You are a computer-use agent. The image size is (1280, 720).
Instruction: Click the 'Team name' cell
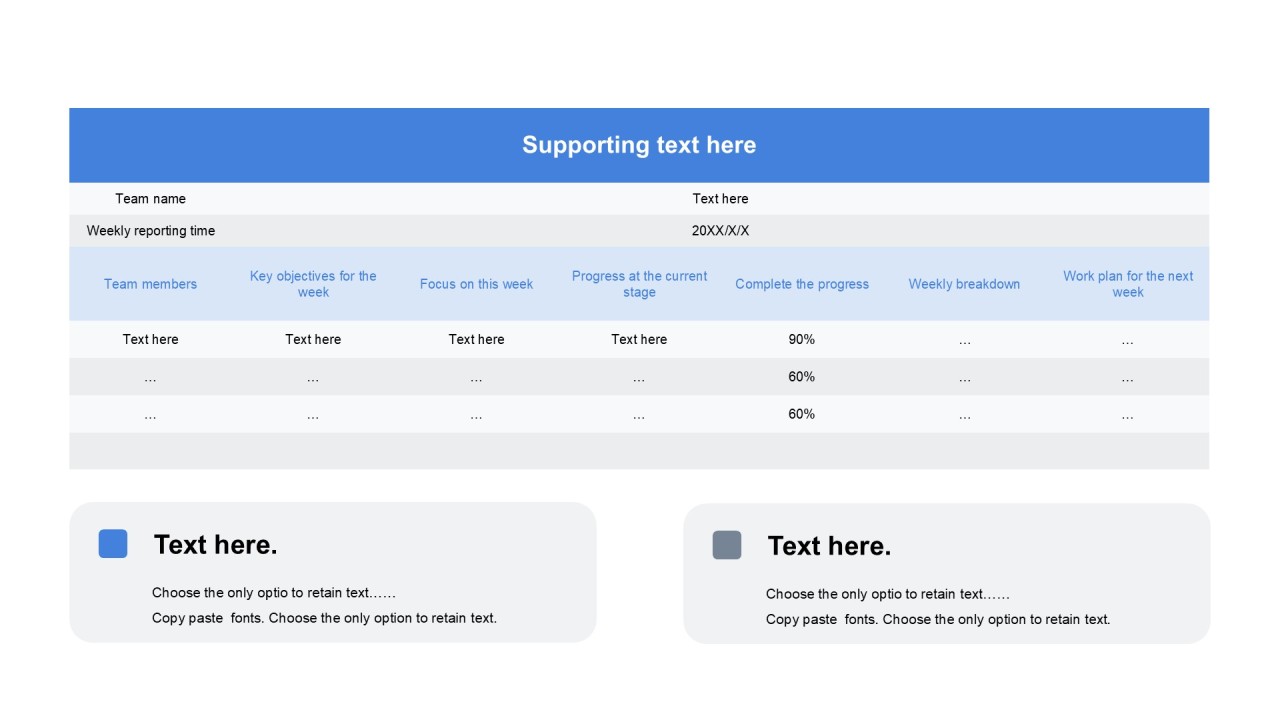[x=150, y=199]
